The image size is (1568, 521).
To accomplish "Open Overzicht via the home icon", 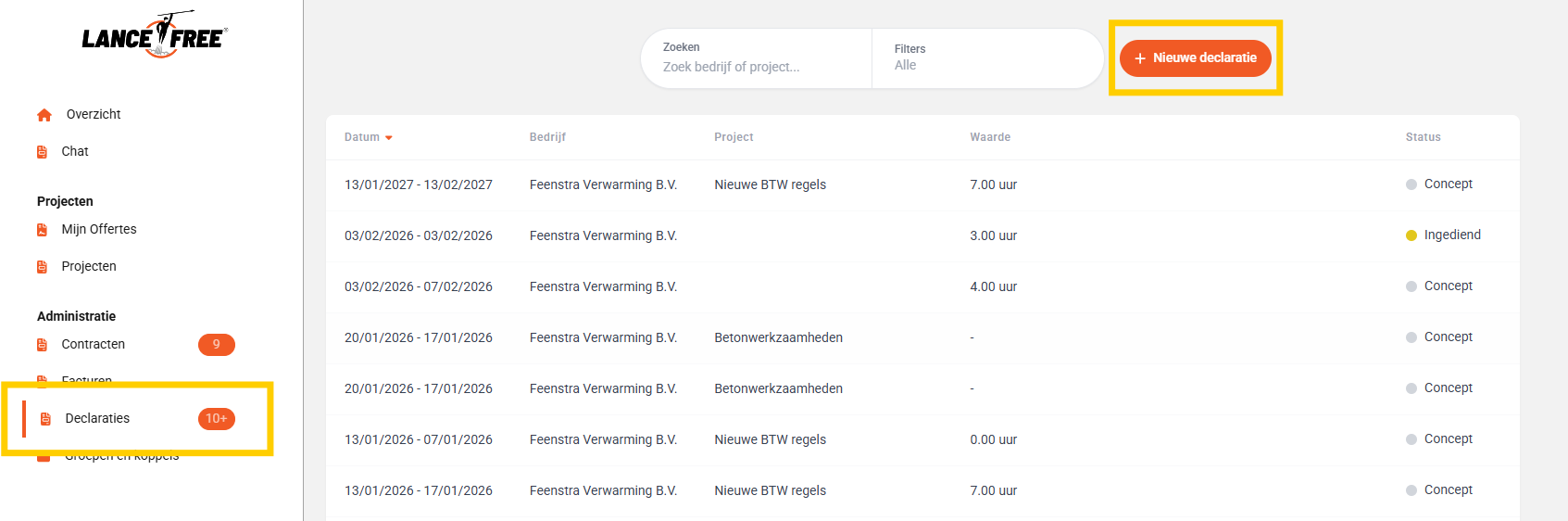I will click(44, 115).
